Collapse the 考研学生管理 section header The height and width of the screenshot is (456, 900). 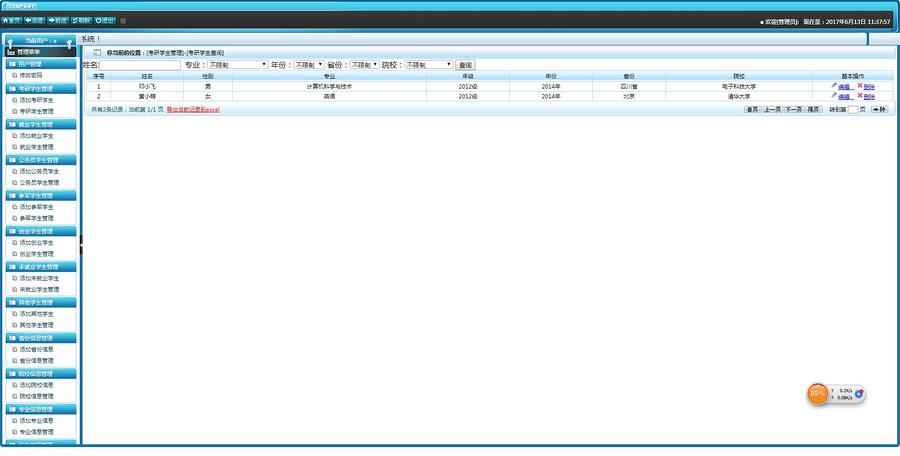(x=41, y=88)
